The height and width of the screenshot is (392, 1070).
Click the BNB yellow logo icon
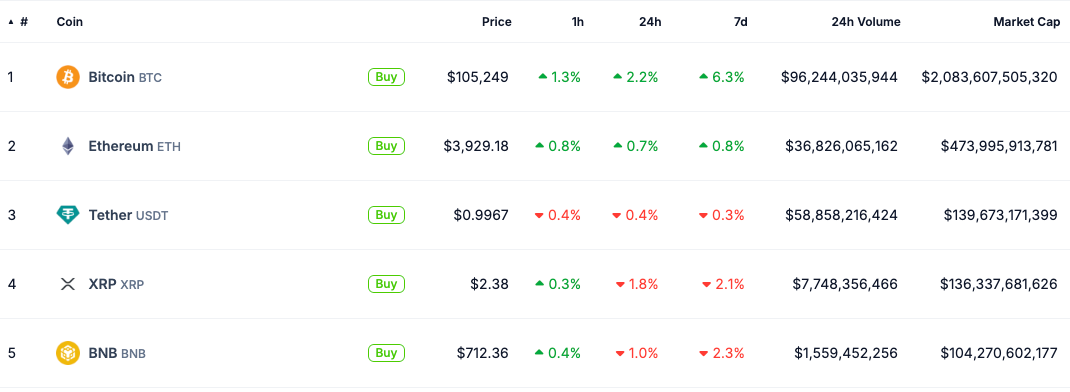(68, 353)
